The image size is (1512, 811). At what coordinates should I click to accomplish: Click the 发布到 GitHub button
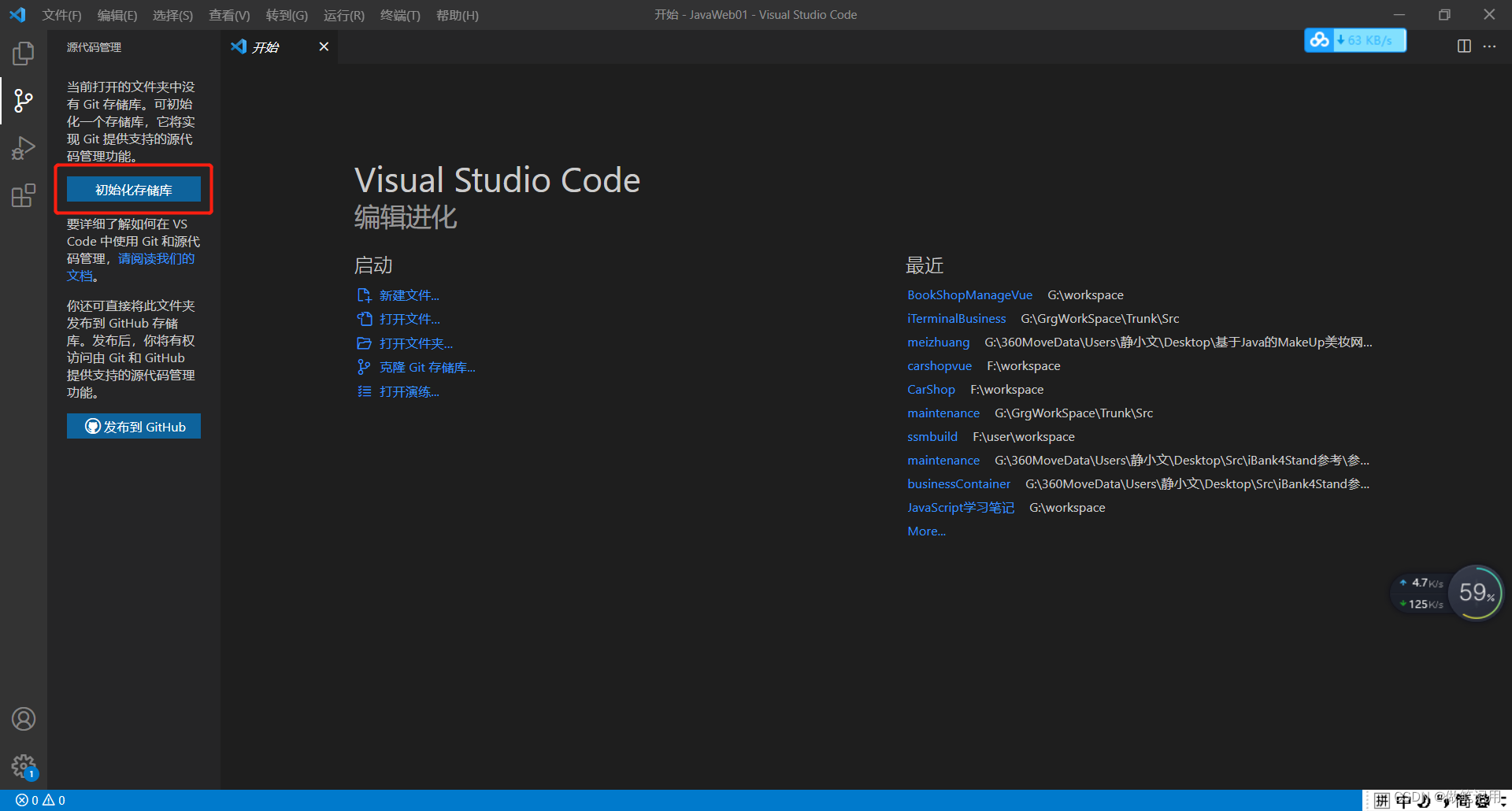tap(134, 426)
